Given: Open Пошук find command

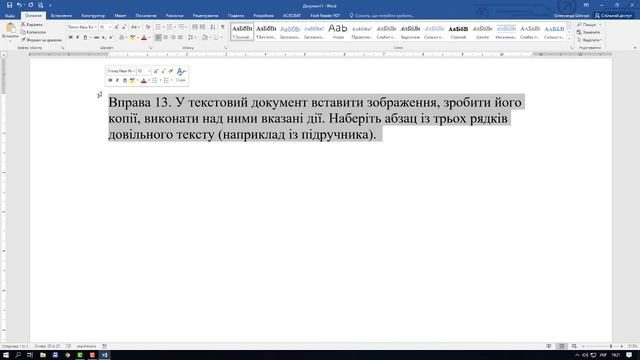Looking at the screenshot, I should [589, 24].
